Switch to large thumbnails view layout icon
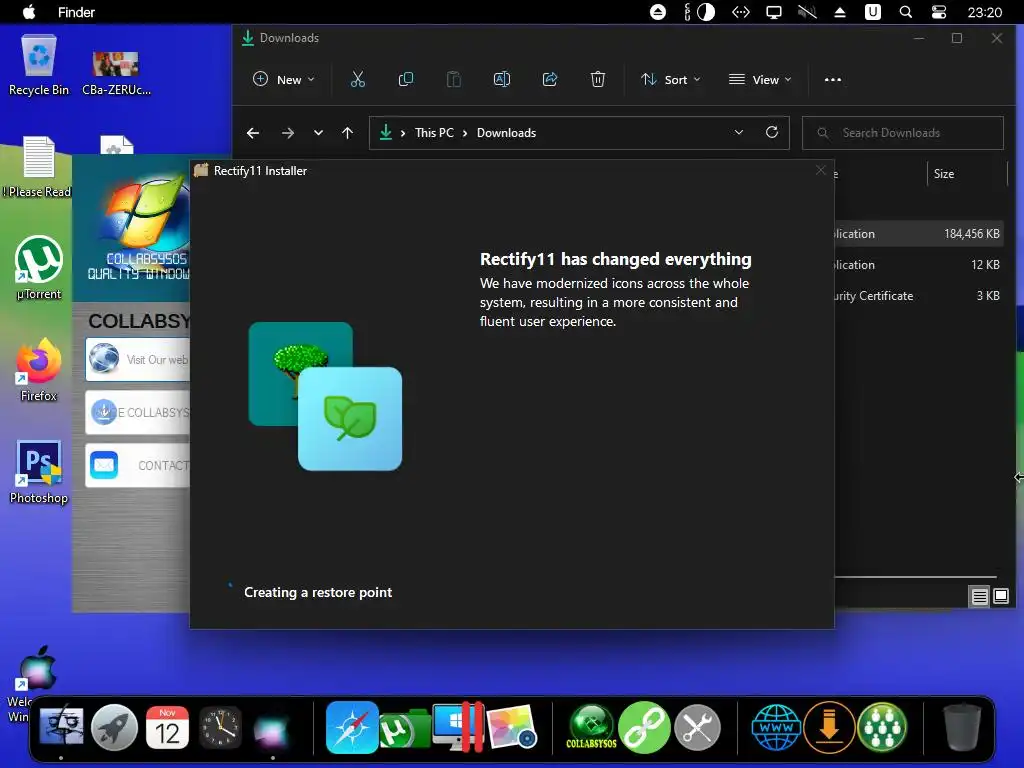This screenshot has width=1024, height=768. click(x=1001, y=596)
